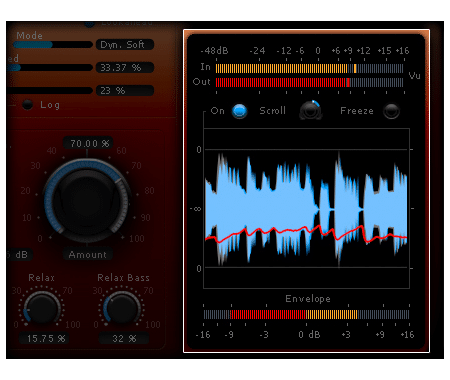Image resolution: width=450 pixels, height=380 pixels.
Task: Click the Relax Bass label
Action: [x=123, y=277]
